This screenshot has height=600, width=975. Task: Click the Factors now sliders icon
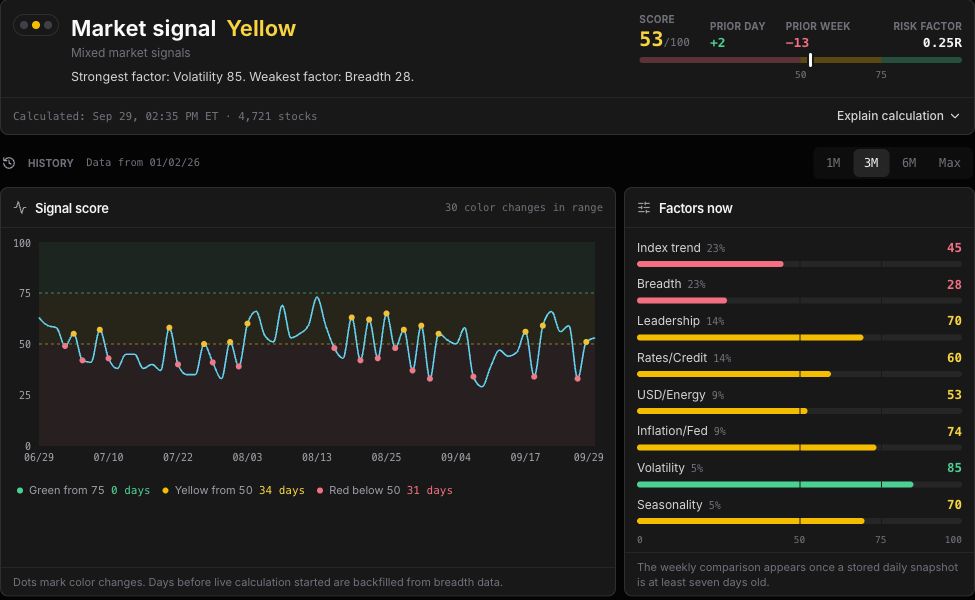(x=644, y=208)
